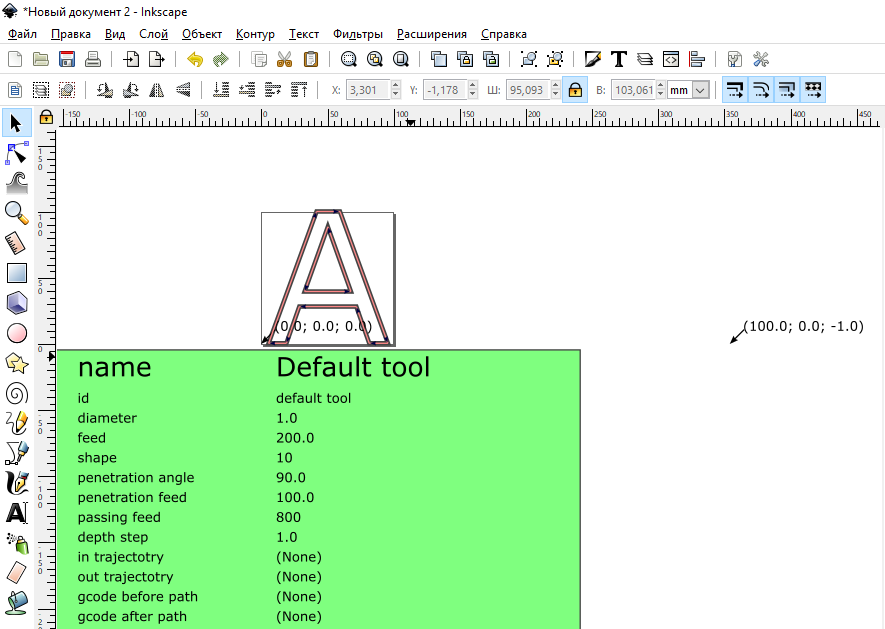Image resolution: width=885 pixels, height=629 pixels.
Task: Zoom to fit page
Action: [x=401, y=59]
